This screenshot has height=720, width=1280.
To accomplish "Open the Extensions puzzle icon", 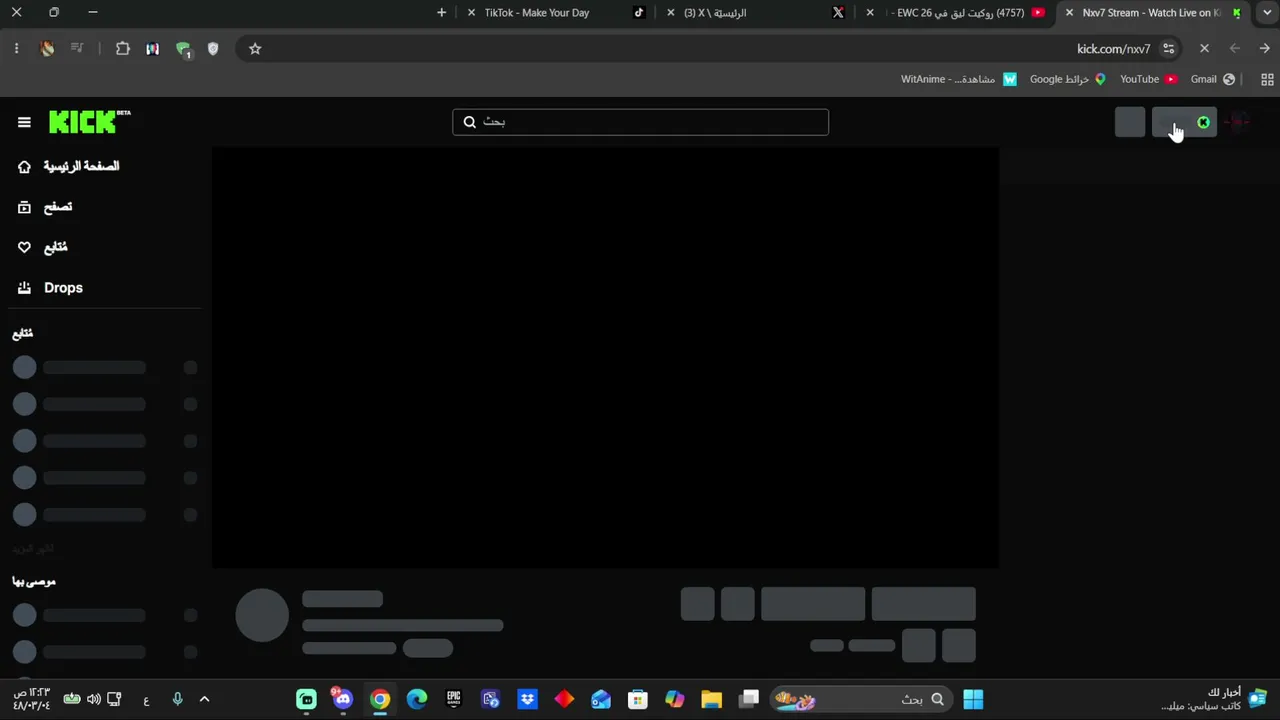I will [x=123, y=48].
